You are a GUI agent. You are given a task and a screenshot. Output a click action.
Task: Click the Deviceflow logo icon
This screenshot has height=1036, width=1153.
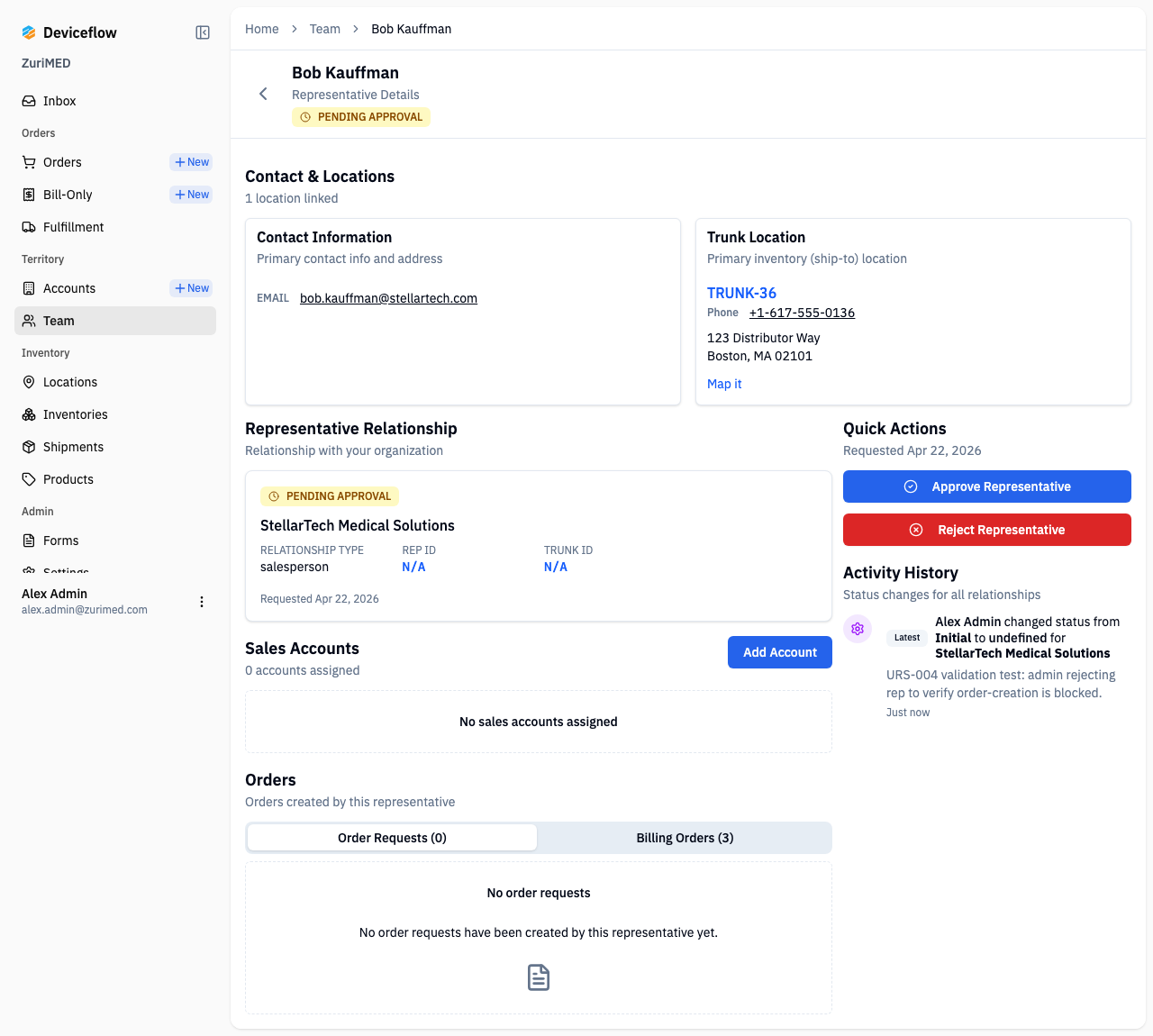[x=29, y=32]
